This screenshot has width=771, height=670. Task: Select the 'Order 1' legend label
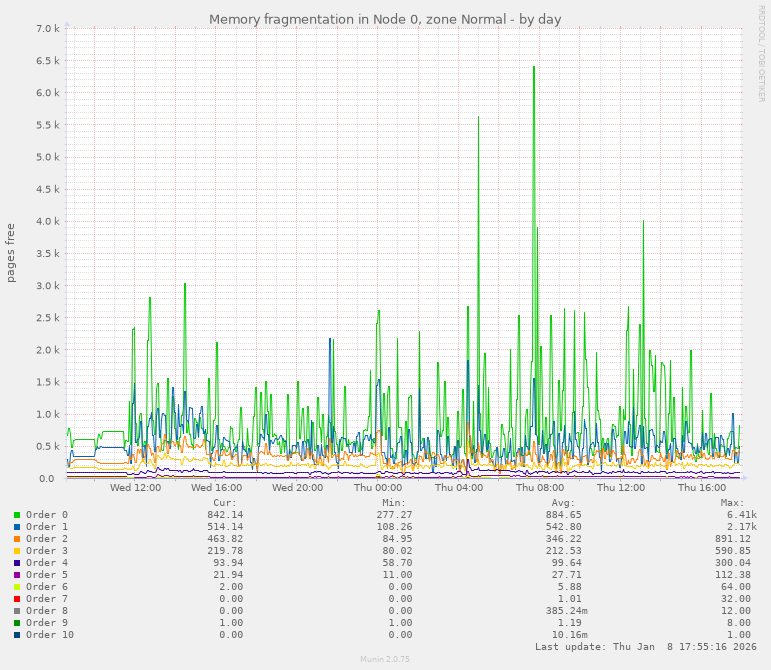(x=47, y=526)
